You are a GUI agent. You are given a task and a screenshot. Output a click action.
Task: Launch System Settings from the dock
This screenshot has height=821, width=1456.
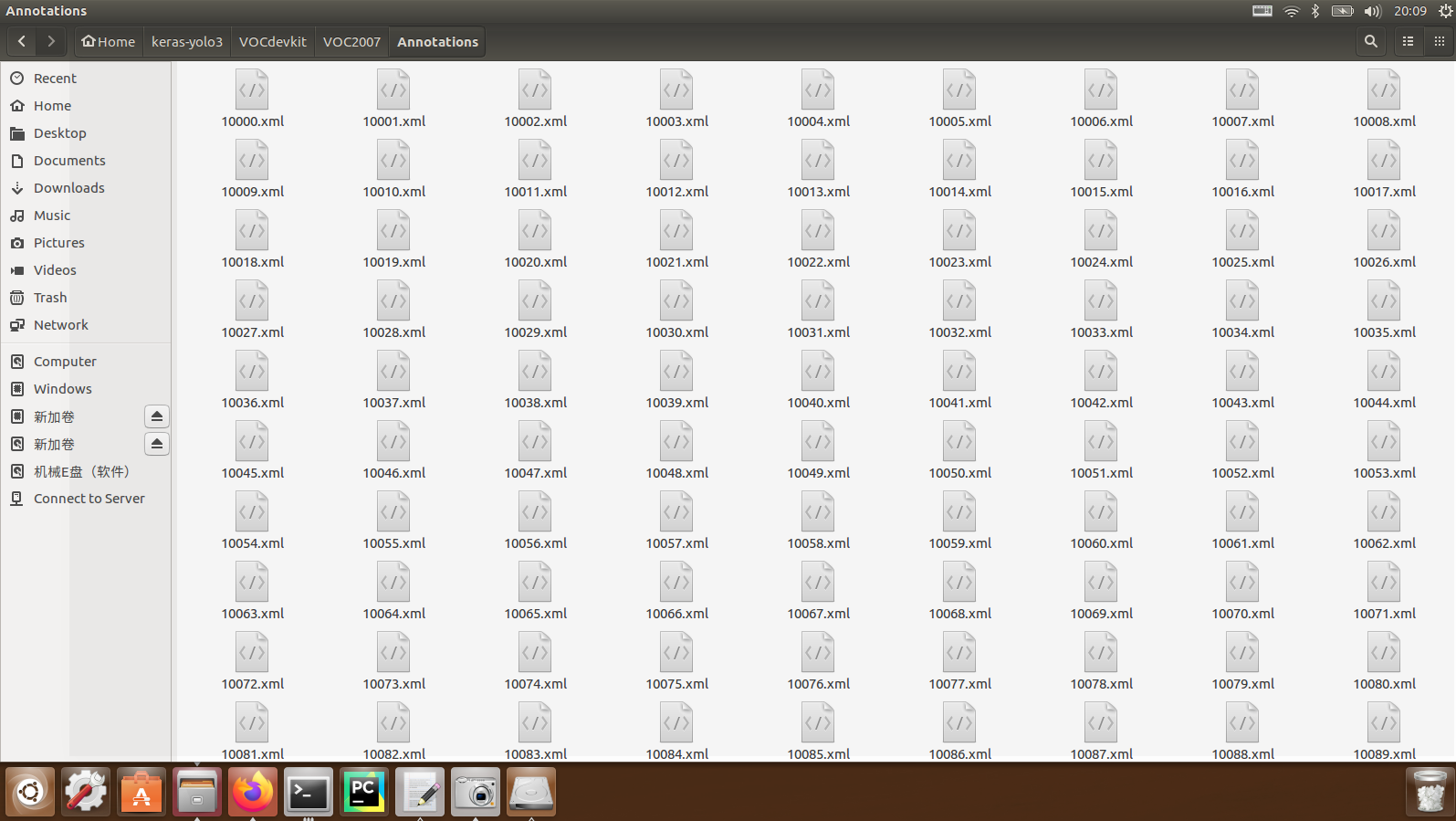point(86,792)
